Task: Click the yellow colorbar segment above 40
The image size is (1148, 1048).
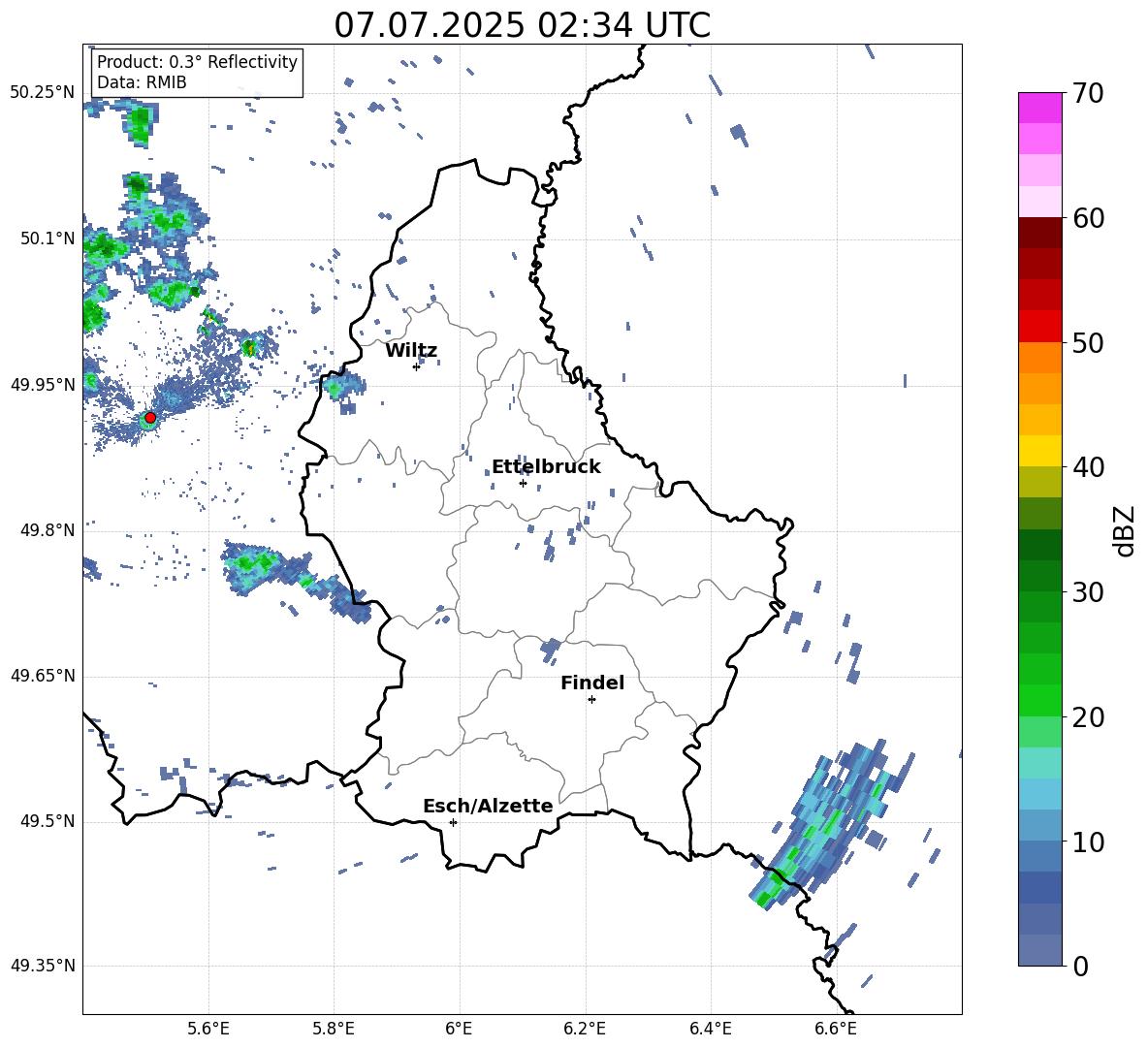Action: click(1039, 451)
